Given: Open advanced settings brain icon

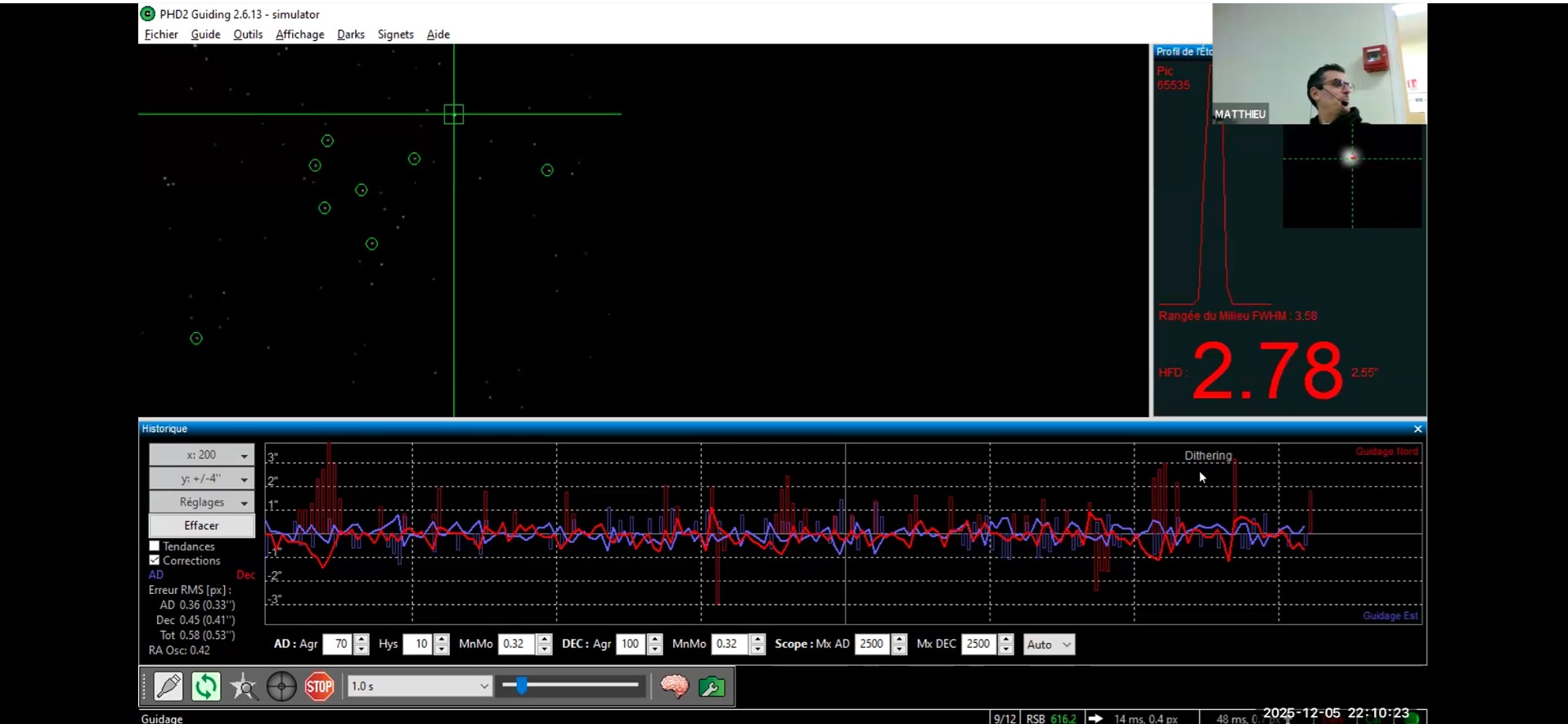Looking at the screenshot, I should point(675,686).
